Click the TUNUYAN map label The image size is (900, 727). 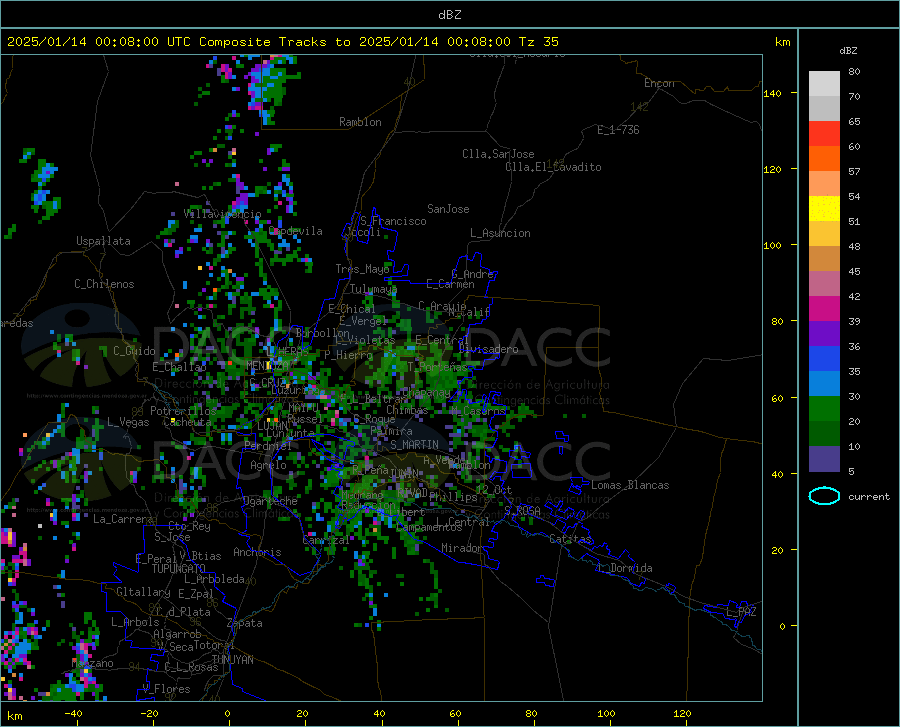click(232, 660)
